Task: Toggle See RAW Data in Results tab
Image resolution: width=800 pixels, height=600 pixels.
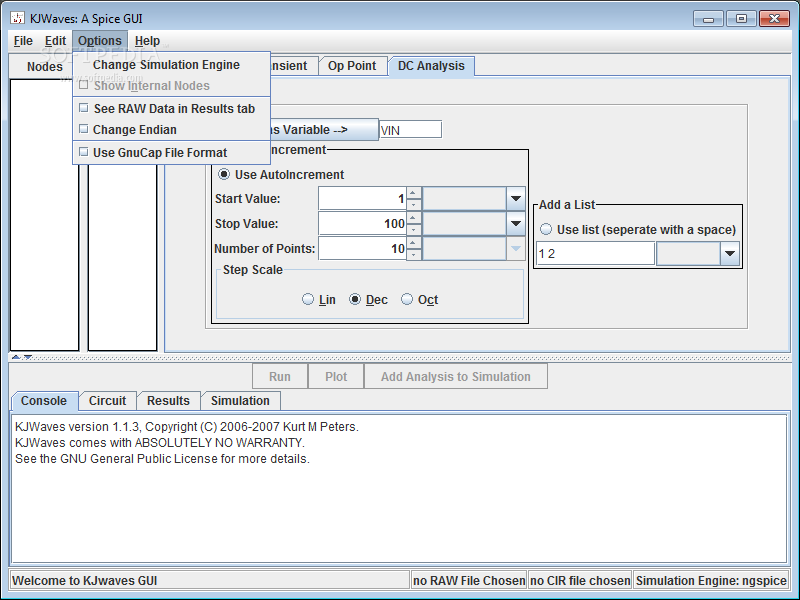Action: pyautogui.click(x=171, y=109)
